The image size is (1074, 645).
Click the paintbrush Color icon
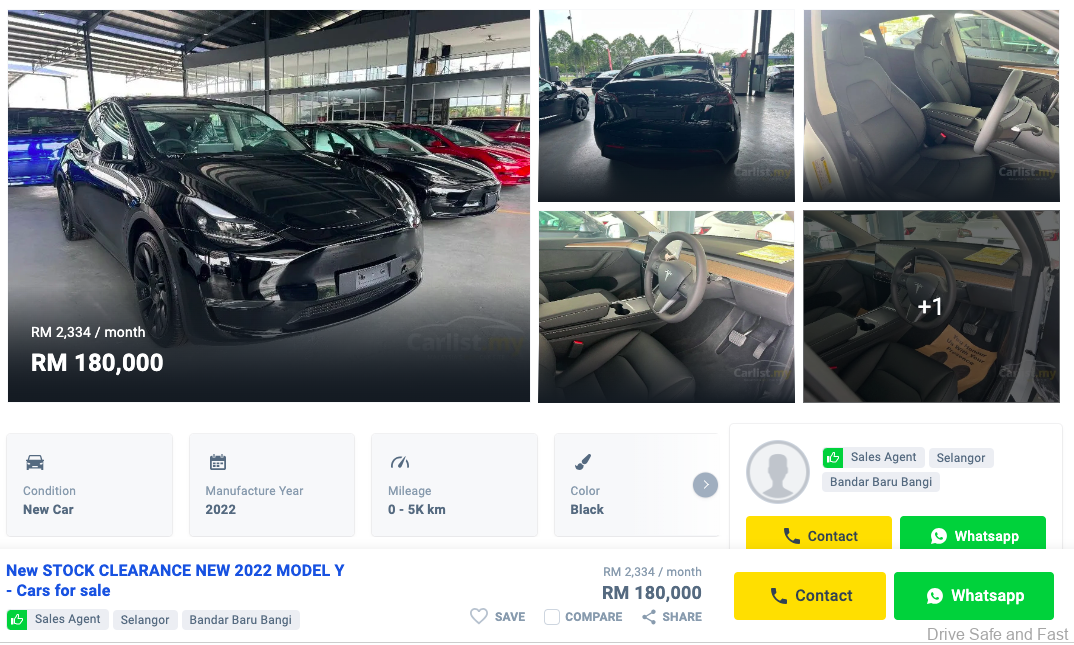pos(583,462)
